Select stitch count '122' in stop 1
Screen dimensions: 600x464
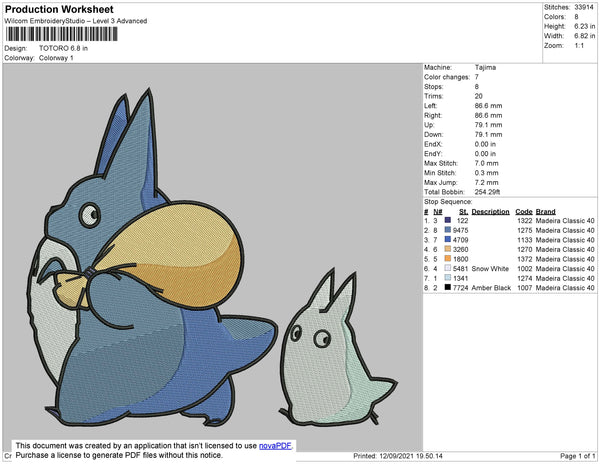pos(462,220)
